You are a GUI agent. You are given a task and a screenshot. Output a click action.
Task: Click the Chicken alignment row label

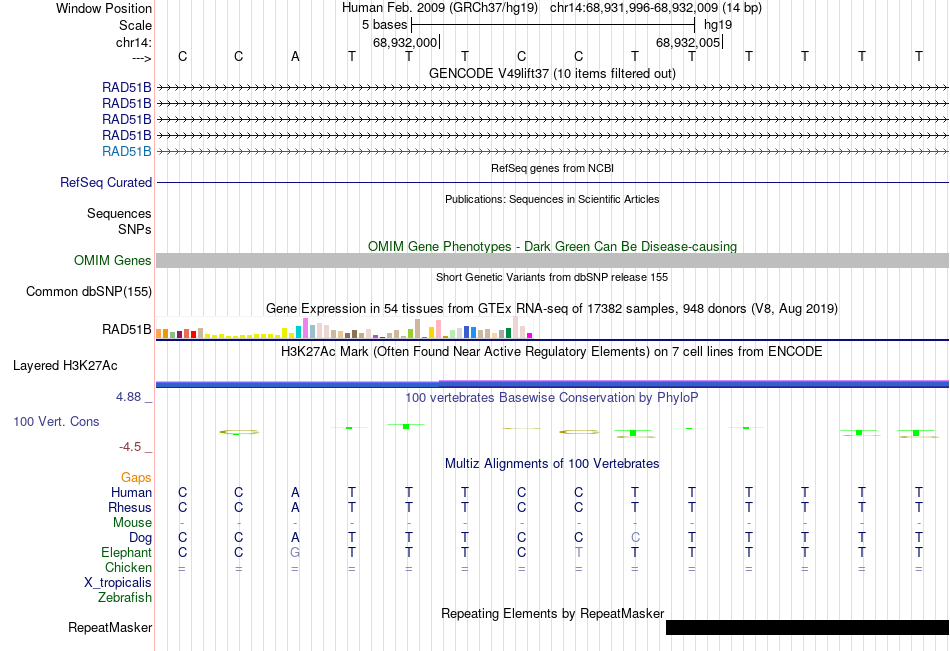pos(128,567)
